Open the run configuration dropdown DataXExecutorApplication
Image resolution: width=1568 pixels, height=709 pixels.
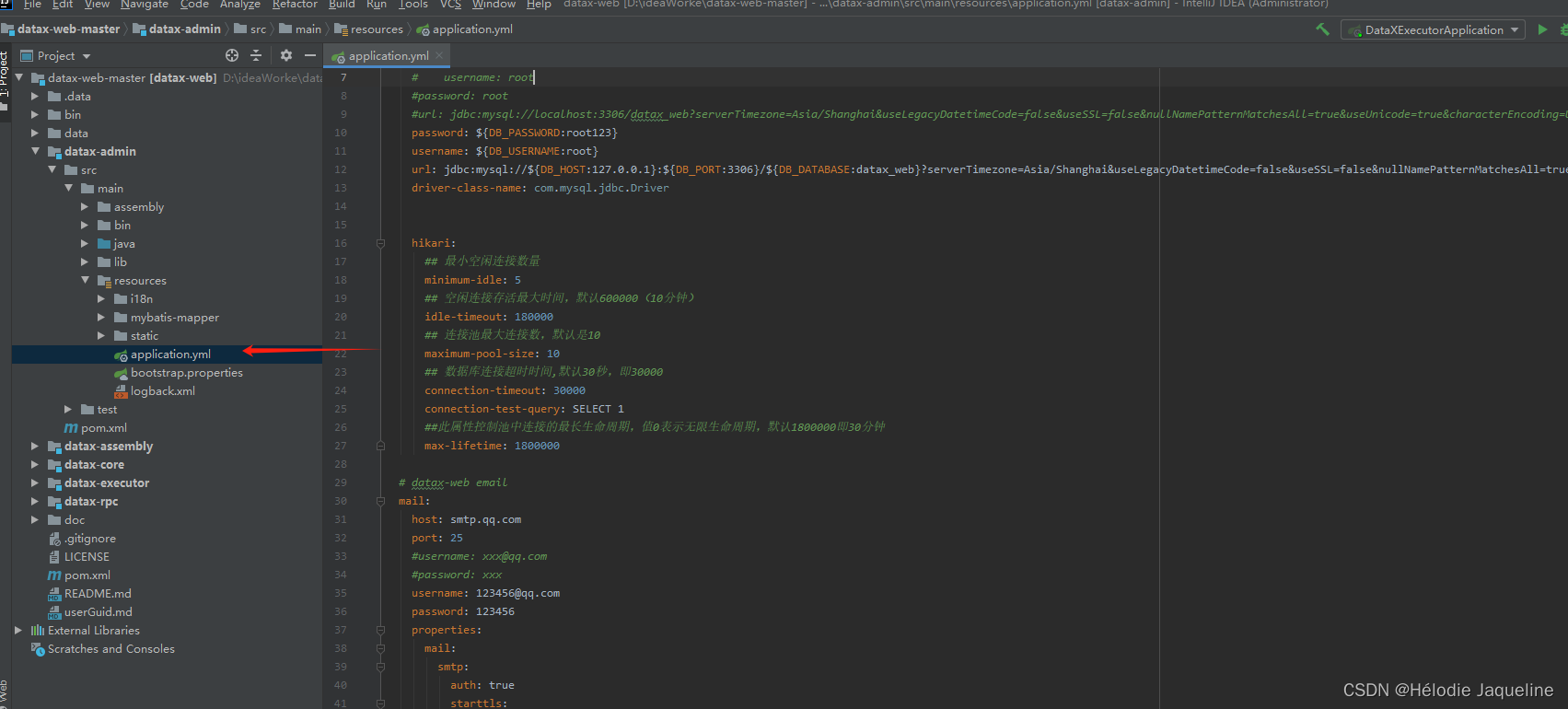tap(1433, 30)
